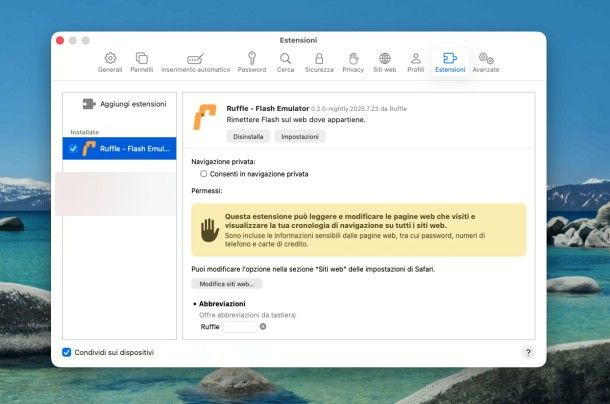
Task: Click the puzzle icon beside Aggiungi estensioni
Action: [89, 104]
